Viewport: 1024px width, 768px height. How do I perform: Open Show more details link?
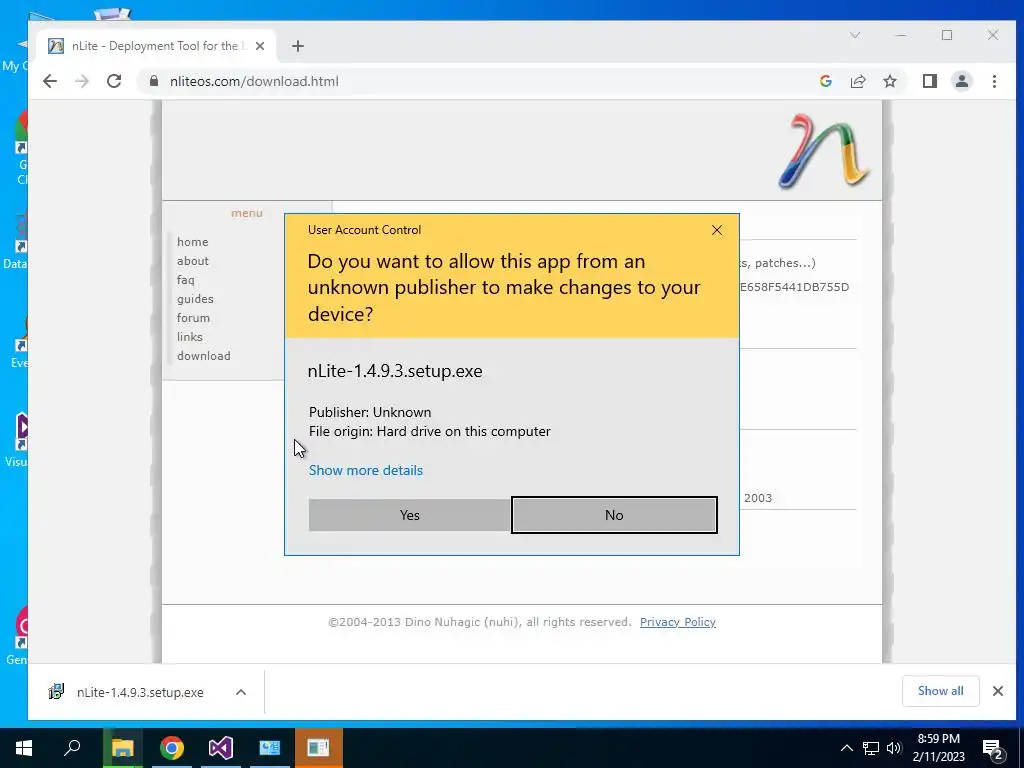pyautogui.click(x=366, y=470)
